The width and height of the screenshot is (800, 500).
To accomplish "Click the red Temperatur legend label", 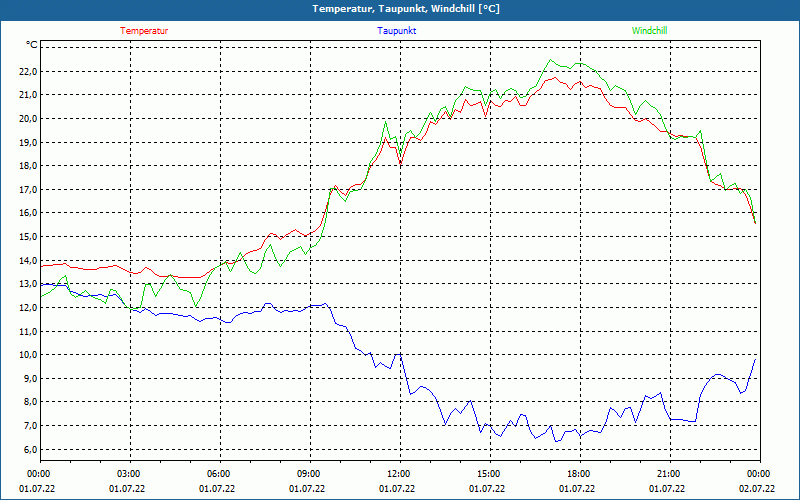I will click(144, 31).
